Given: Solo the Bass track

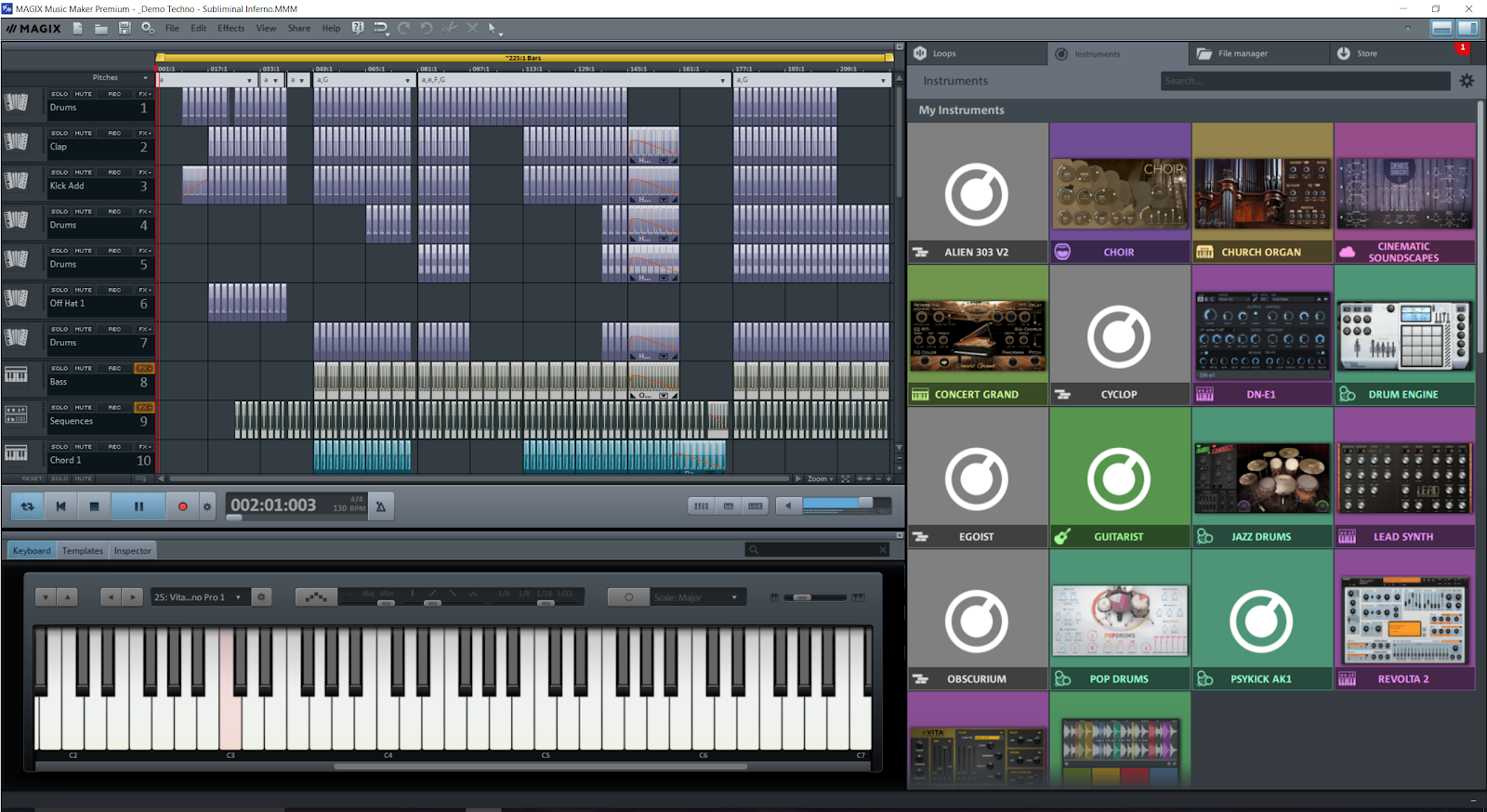Looking at the screenshot, I should [x=59, y=368].
